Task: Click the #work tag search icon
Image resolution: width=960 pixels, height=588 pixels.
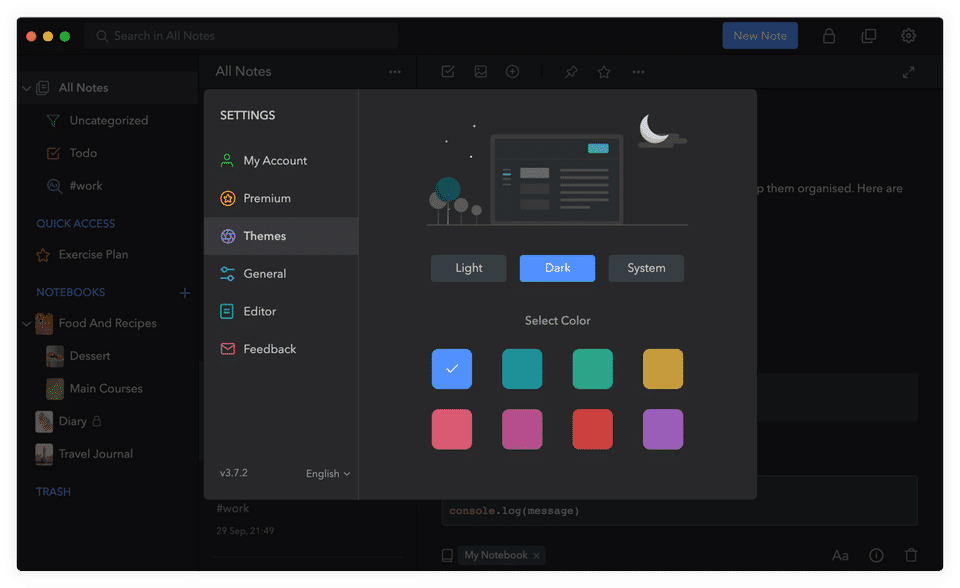Action: 54,186
